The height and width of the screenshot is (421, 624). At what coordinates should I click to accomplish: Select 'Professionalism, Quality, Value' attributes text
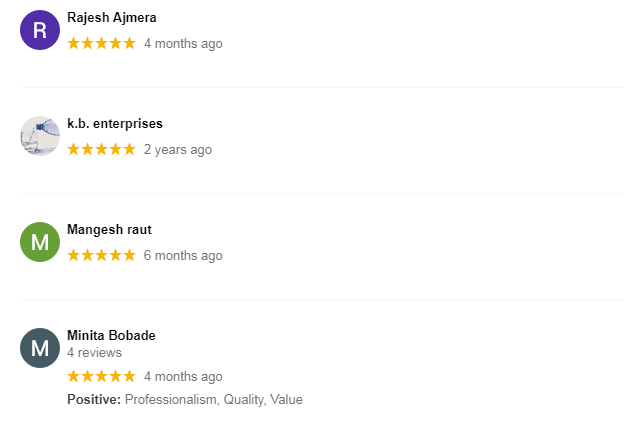(x=214, y=400)
